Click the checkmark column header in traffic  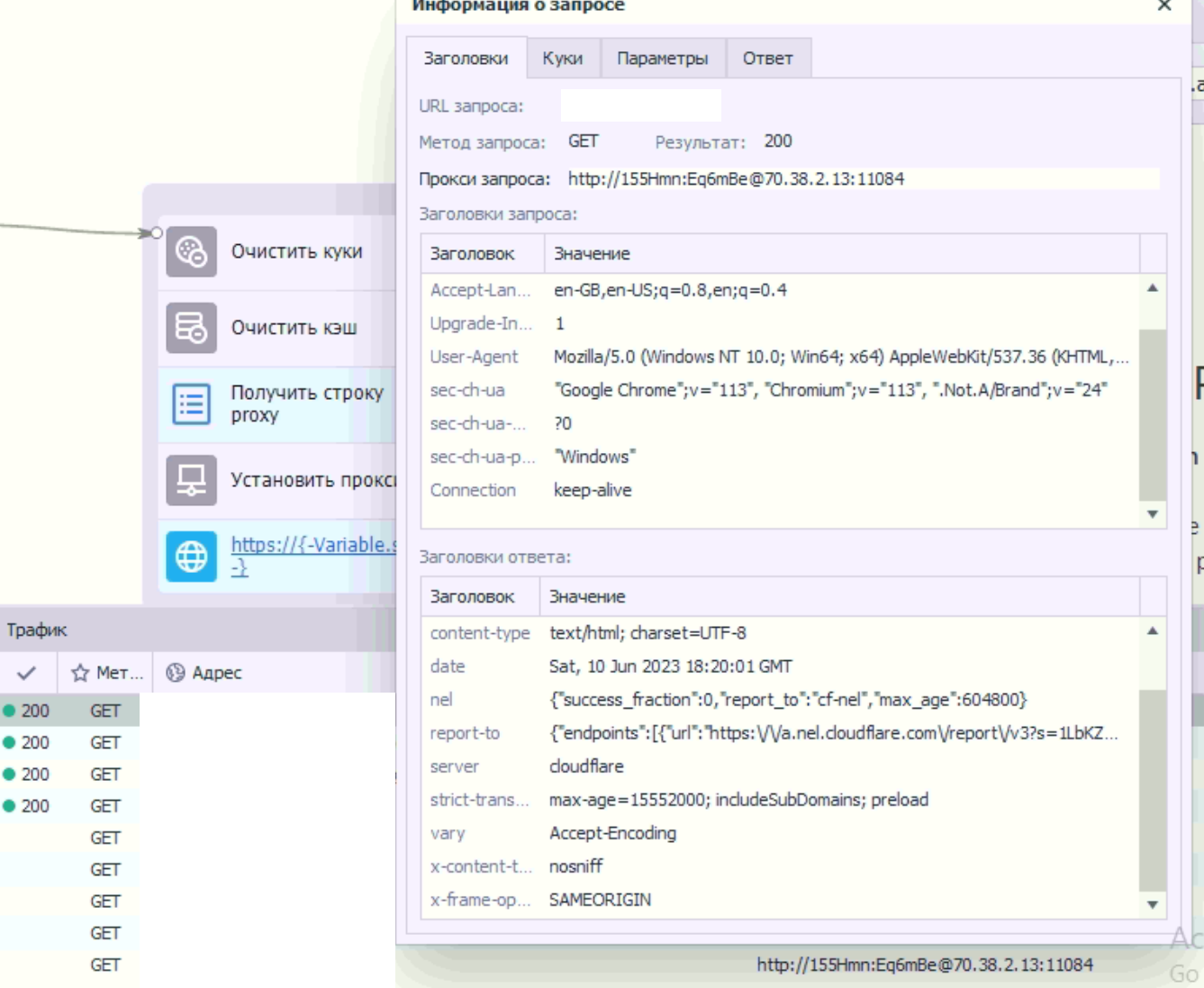(27, 673)
